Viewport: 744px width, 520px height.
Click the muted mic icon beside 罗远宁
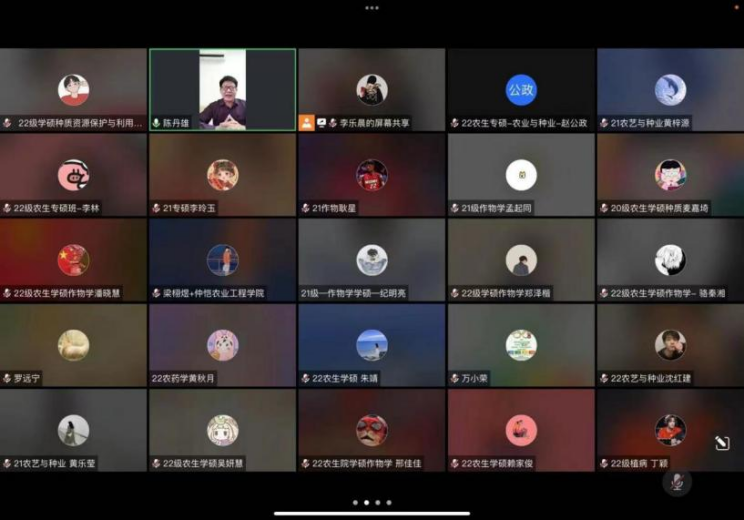tap(7, 379)
